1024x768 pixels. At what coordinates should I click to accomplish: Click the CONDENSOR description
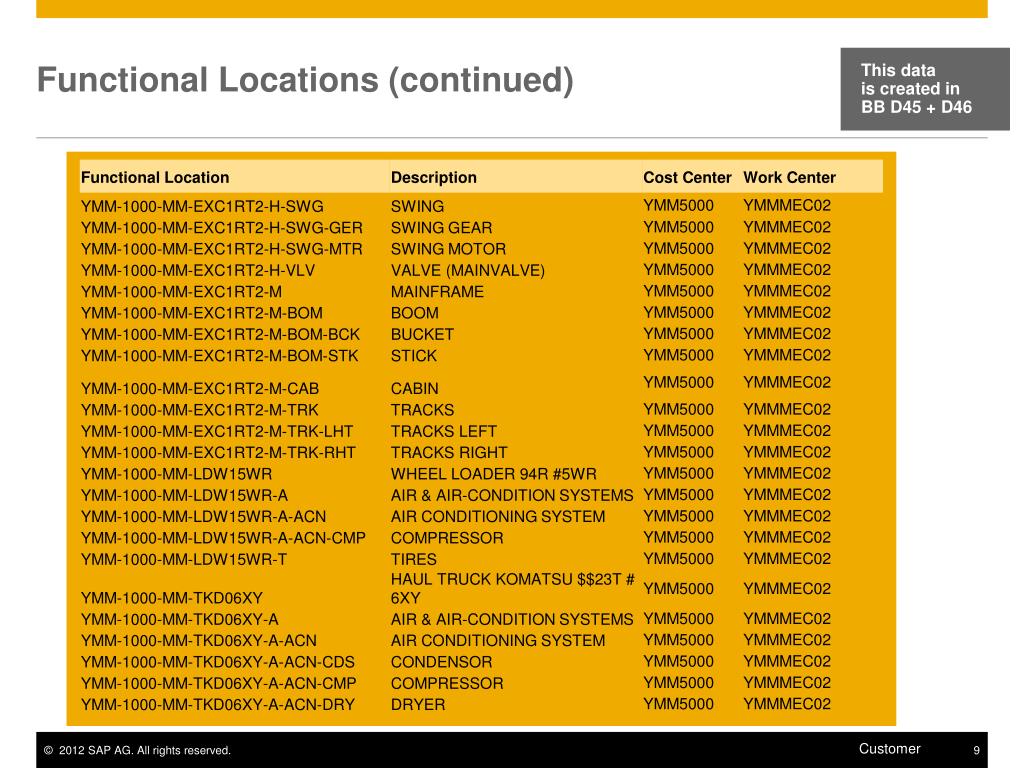(441, 662)
